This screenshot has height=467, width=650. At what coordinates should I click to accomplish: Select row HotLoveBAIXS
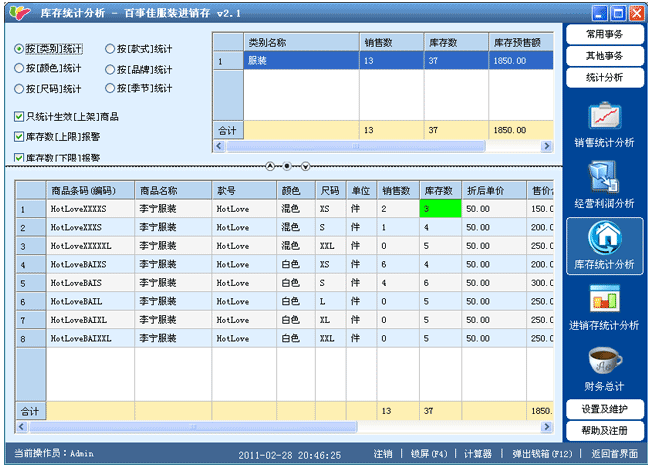285,264
